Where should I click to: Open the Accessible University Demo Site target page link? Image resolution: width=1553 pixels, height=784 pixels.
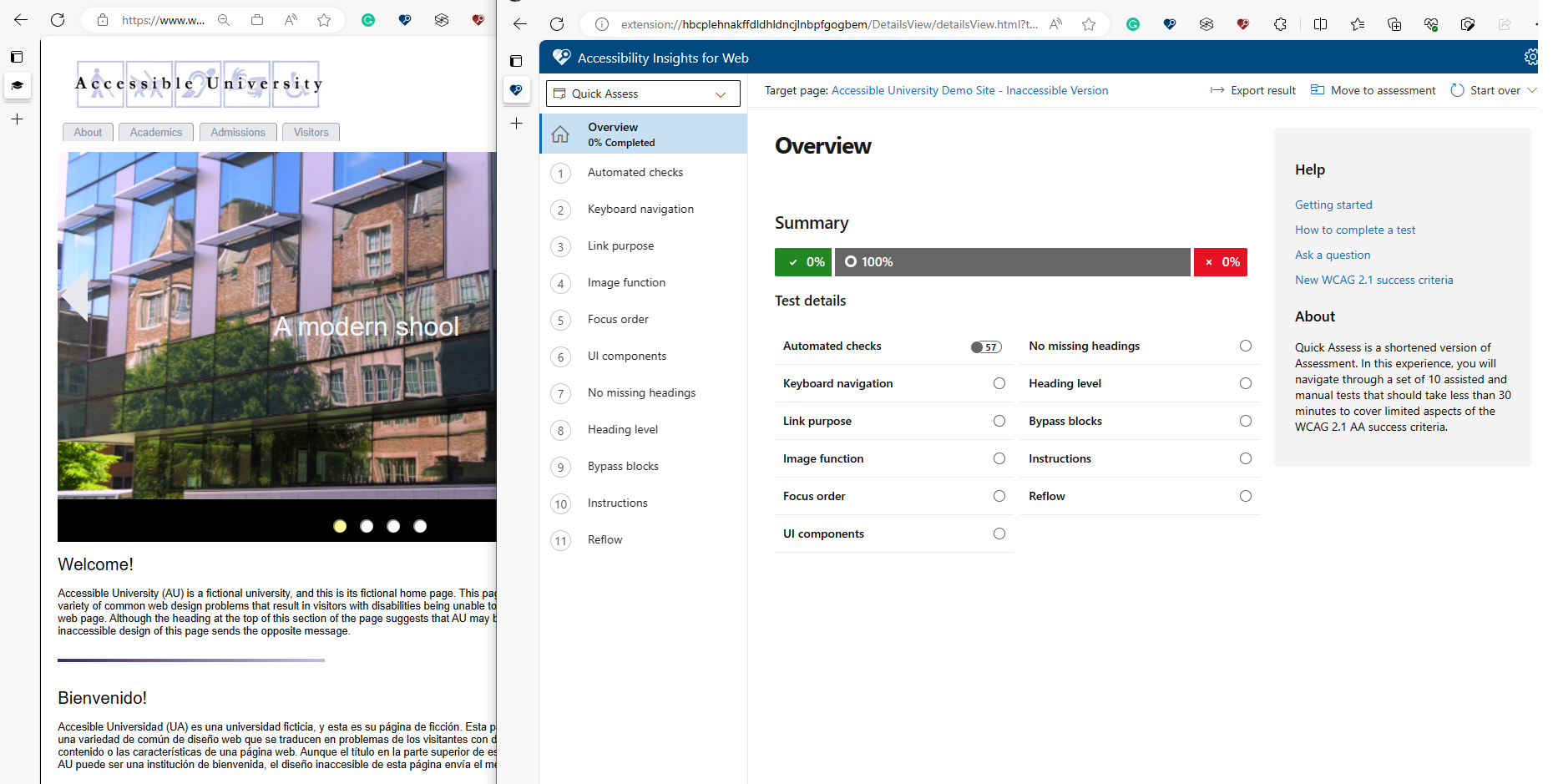(x=970, y=90)
